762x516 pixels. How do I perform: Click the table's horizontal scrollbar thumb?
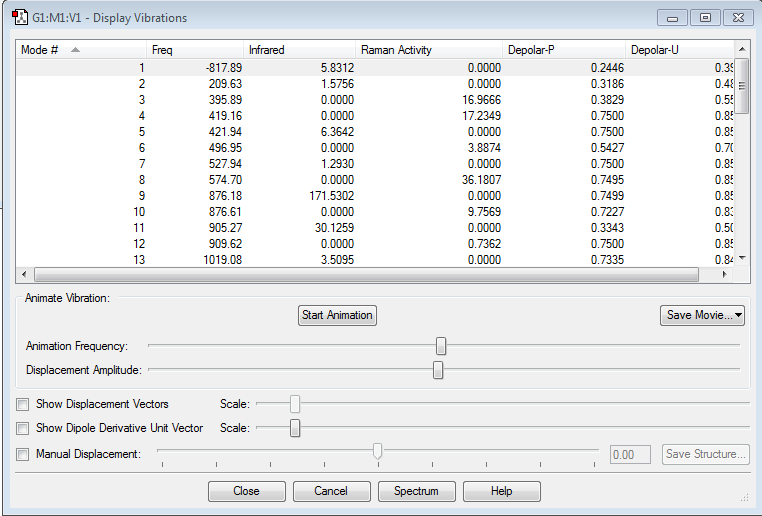(x=366, y=275)
